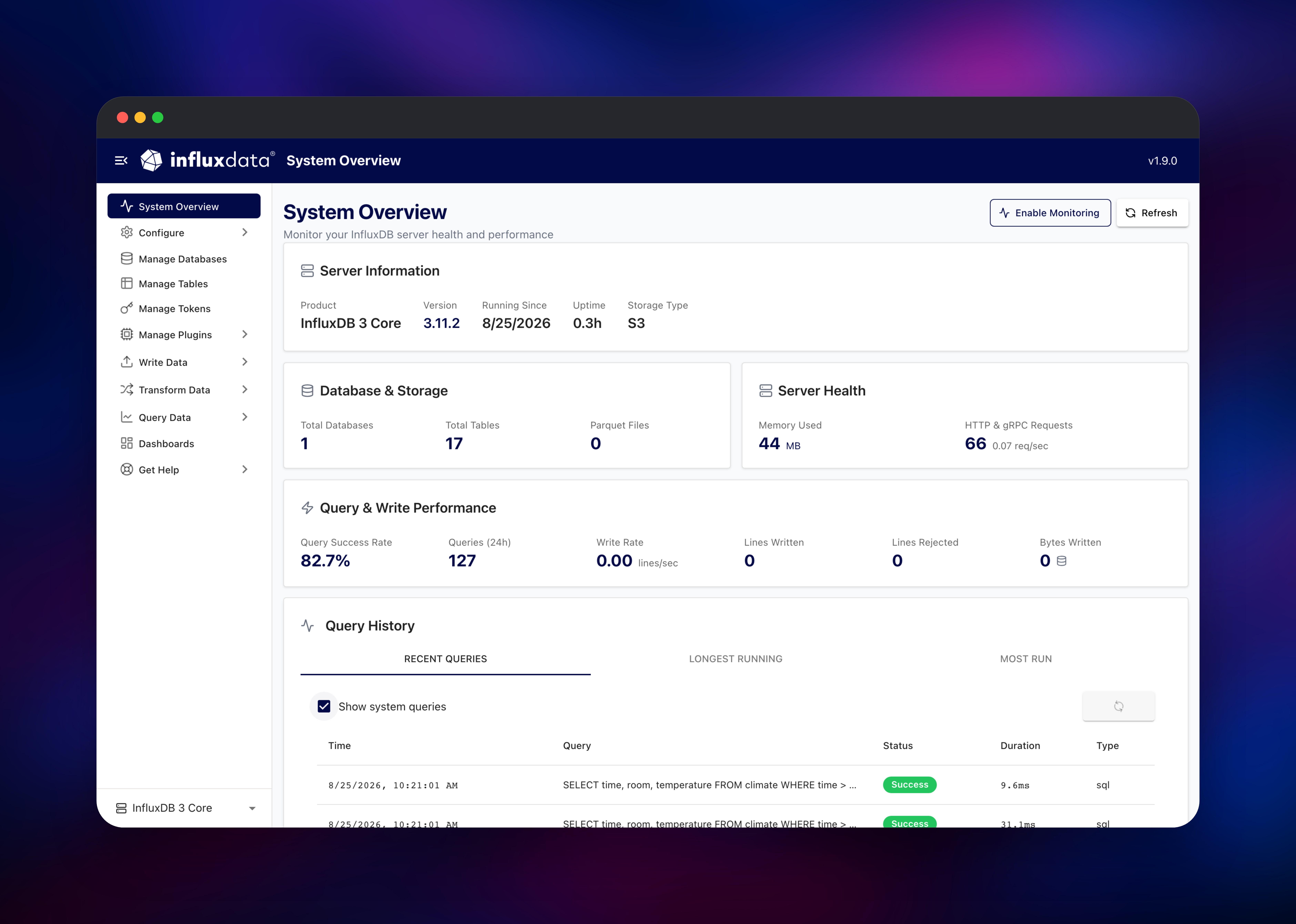Click the System Overview pulse icon in the sidebar
This screenshot has width=1296, height=924.
coord(127,206)
